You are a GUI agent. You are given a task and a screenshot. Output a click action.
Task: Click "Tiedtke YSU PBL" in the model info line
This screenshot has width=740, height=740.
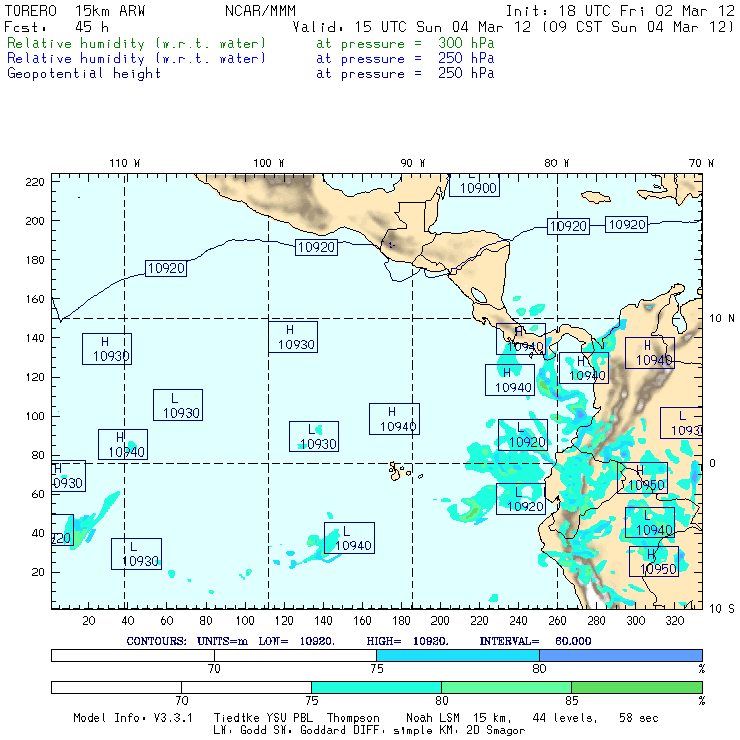click(263, 718)
